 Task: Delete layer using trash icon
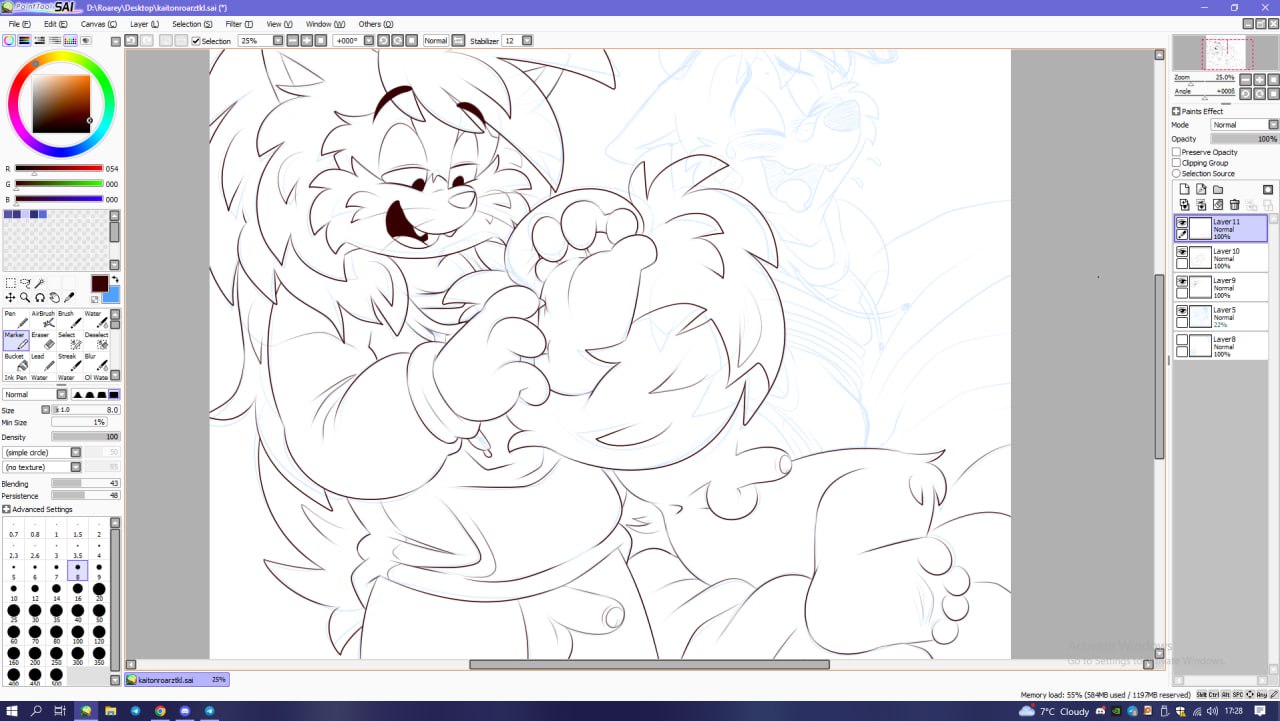(1234, 205)
